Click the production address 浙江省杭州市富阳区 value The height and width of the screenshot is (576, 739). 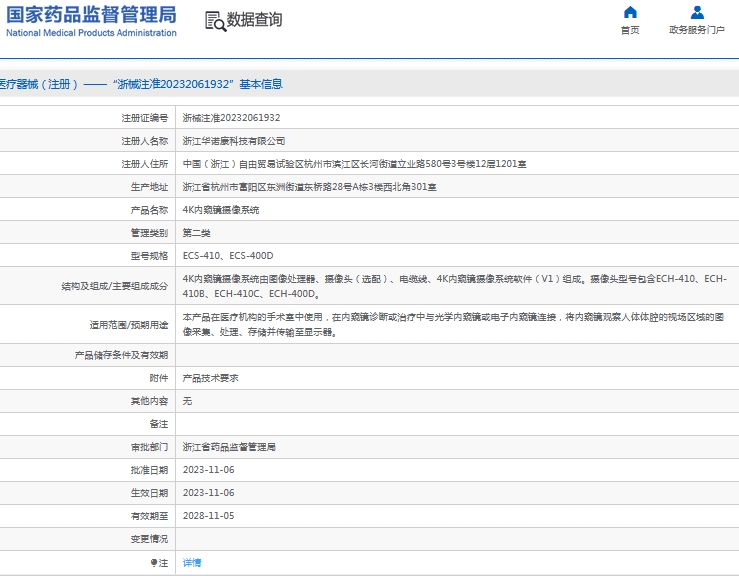[310, 187]
